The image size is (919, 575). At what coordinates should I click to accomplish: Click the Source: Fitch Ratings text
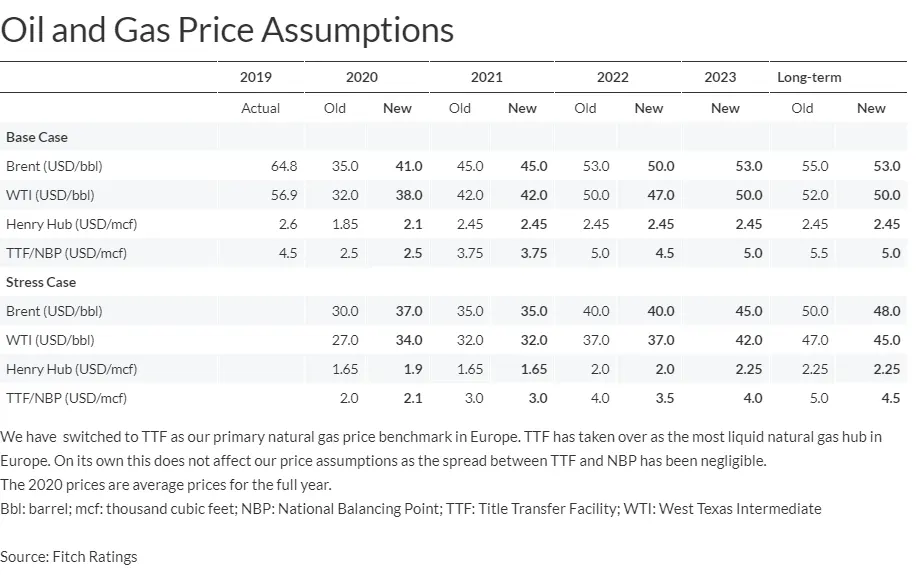coord(69,556)
